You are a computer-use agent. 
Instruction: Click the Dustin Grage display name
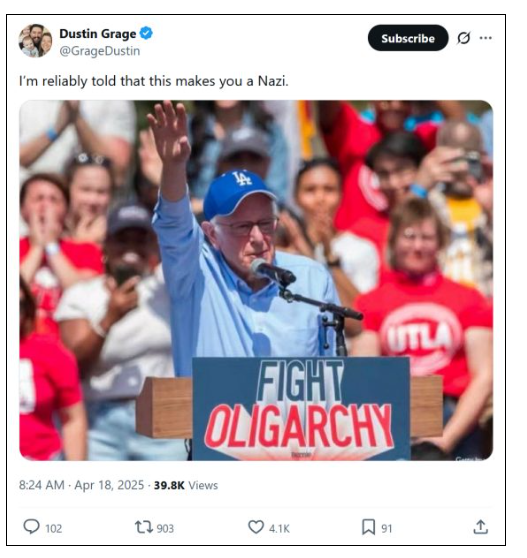coord(98,34)
